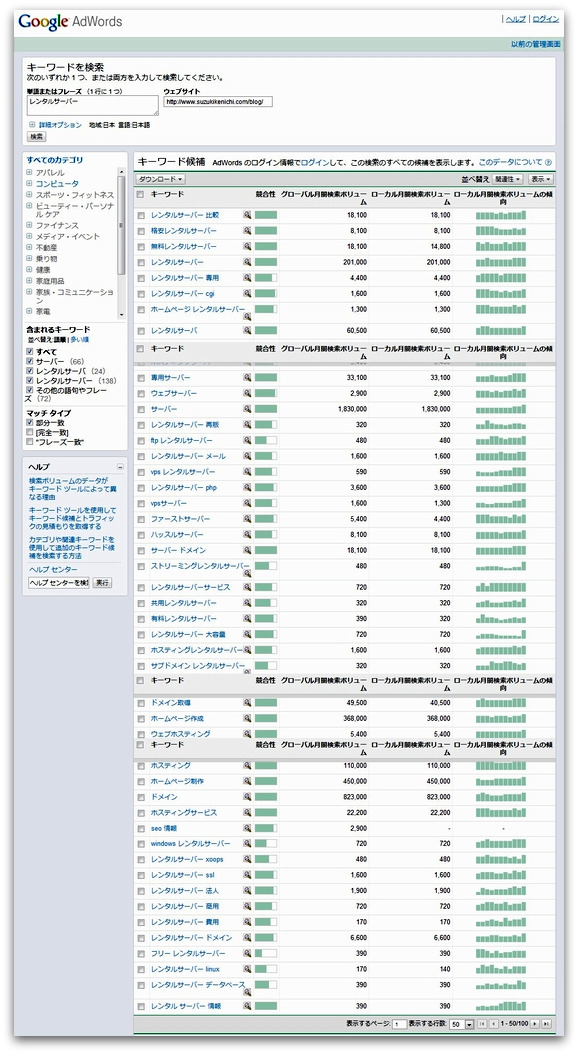Uncheck the すべて included-keywords checkbox
The image size is (578, 1054).
click(30, 352)
